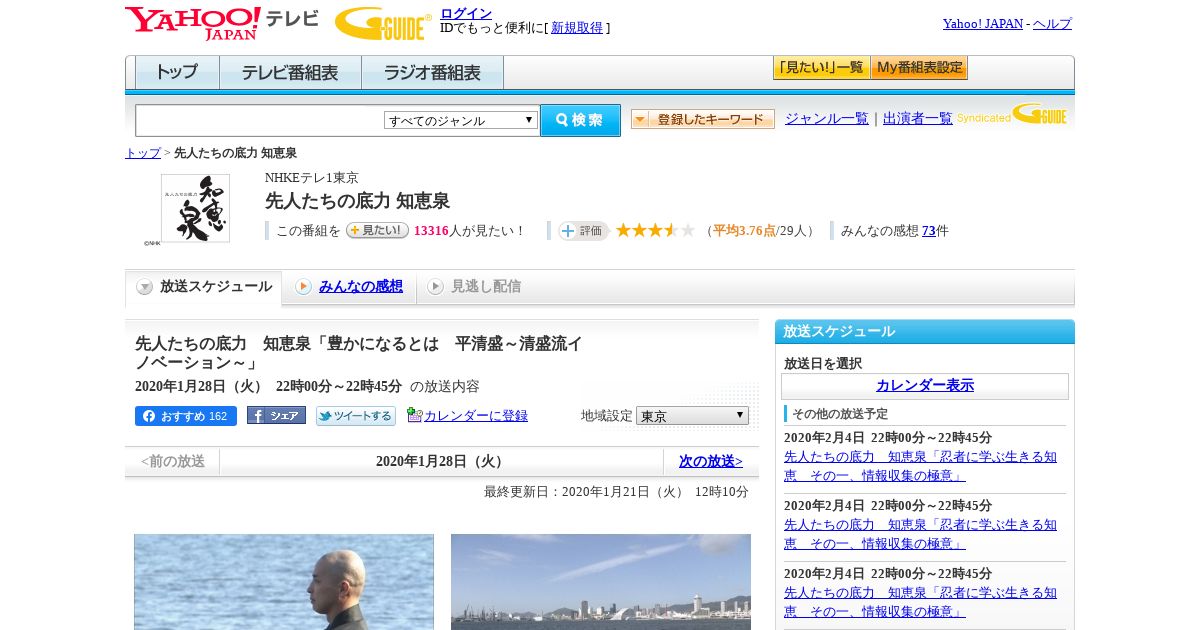Click the ログイン link
This screenshot has height=630, width=1200.
coord(466,13)
